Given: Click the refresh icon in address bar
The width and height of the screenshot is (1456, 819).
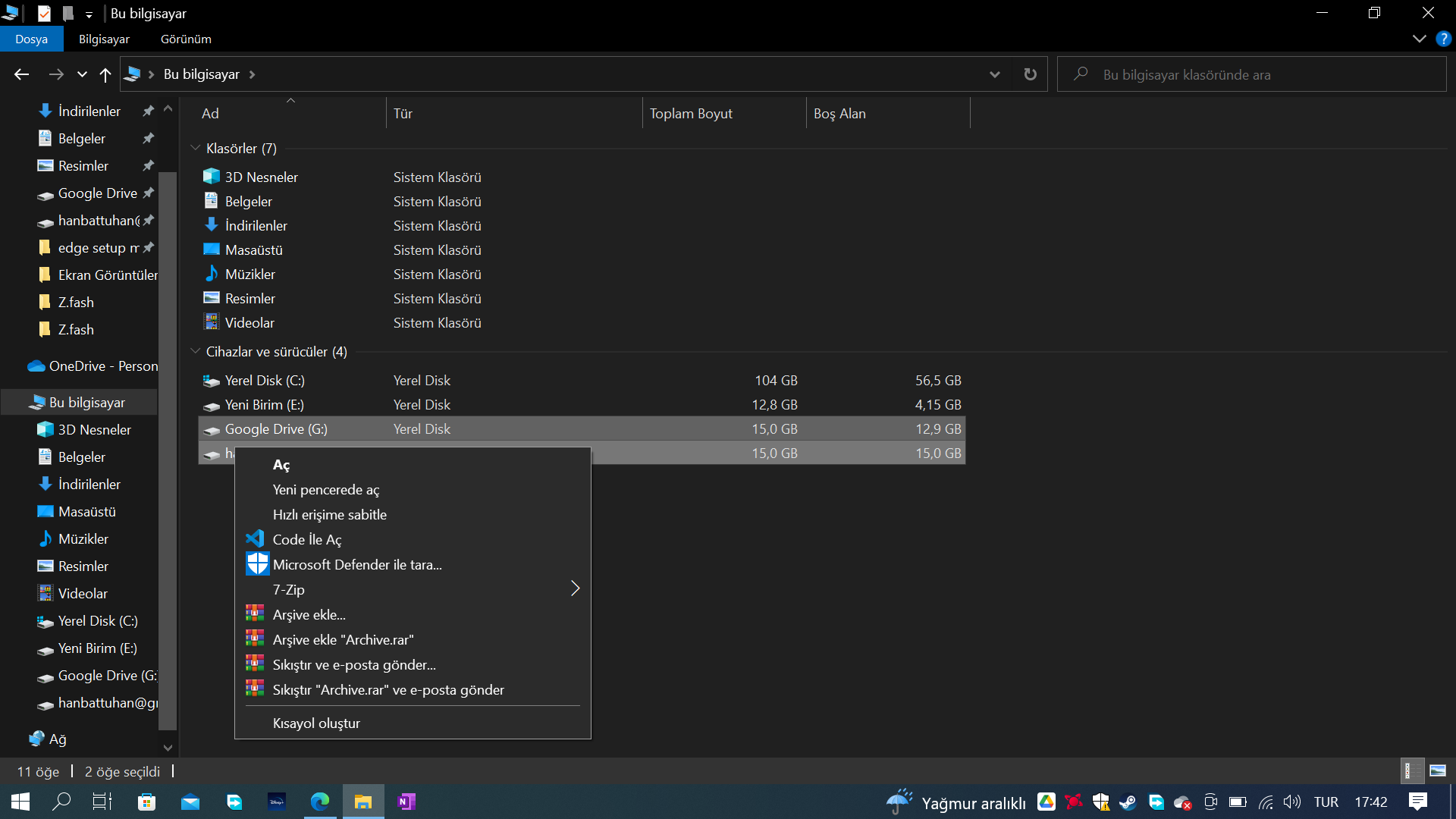Looking at the screenshot, I should pyautogui.click(x=1030, y=74).
